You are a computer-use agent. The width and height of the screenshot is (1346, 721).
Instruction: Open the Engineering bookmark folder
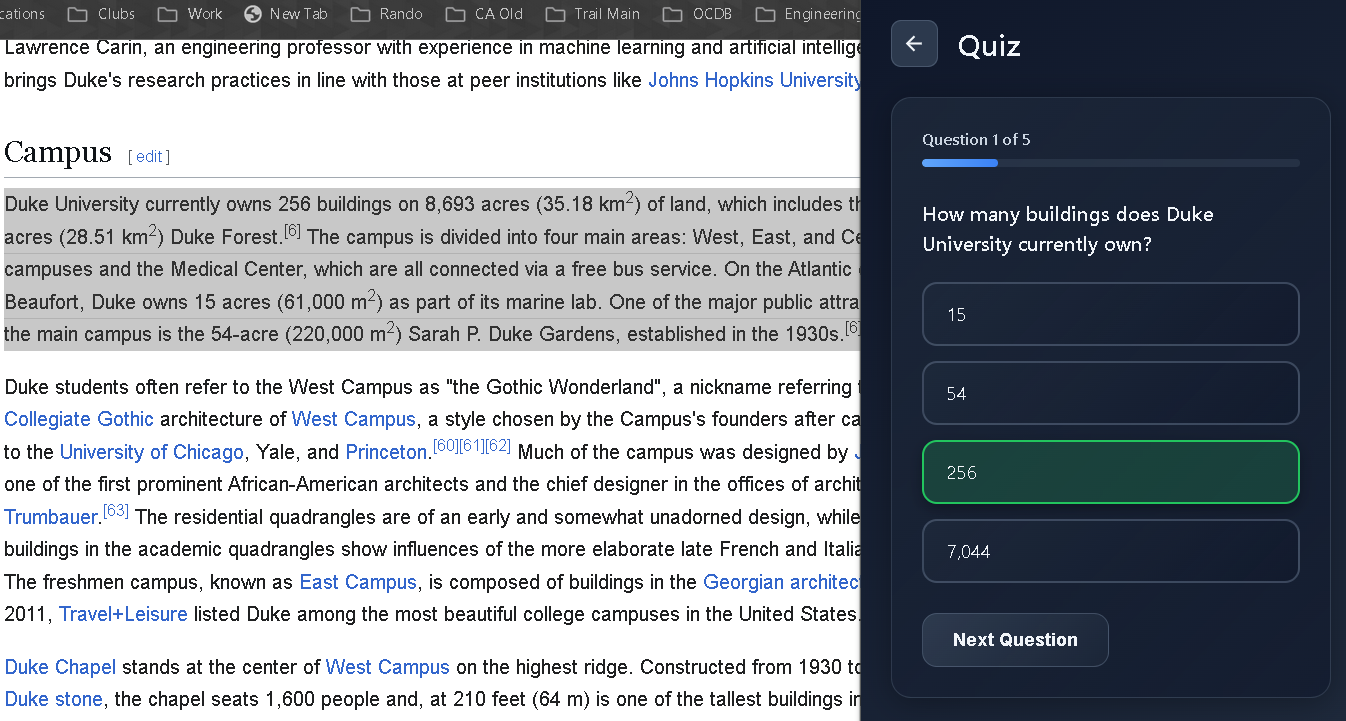tap(808, 14)
